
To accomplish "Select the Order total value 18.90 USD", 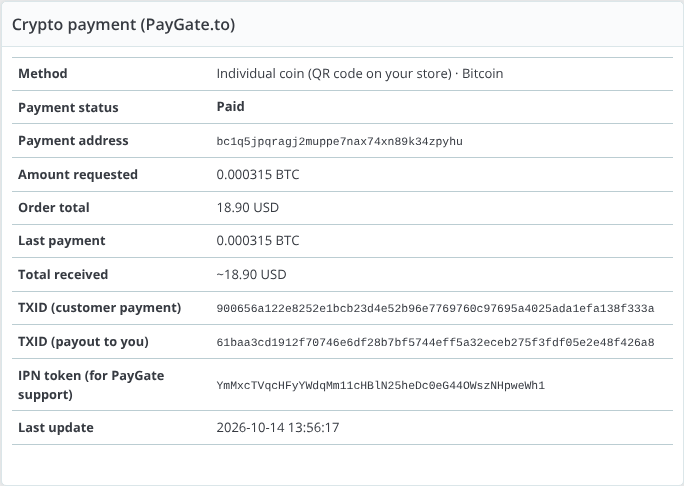I will point(247,208).
